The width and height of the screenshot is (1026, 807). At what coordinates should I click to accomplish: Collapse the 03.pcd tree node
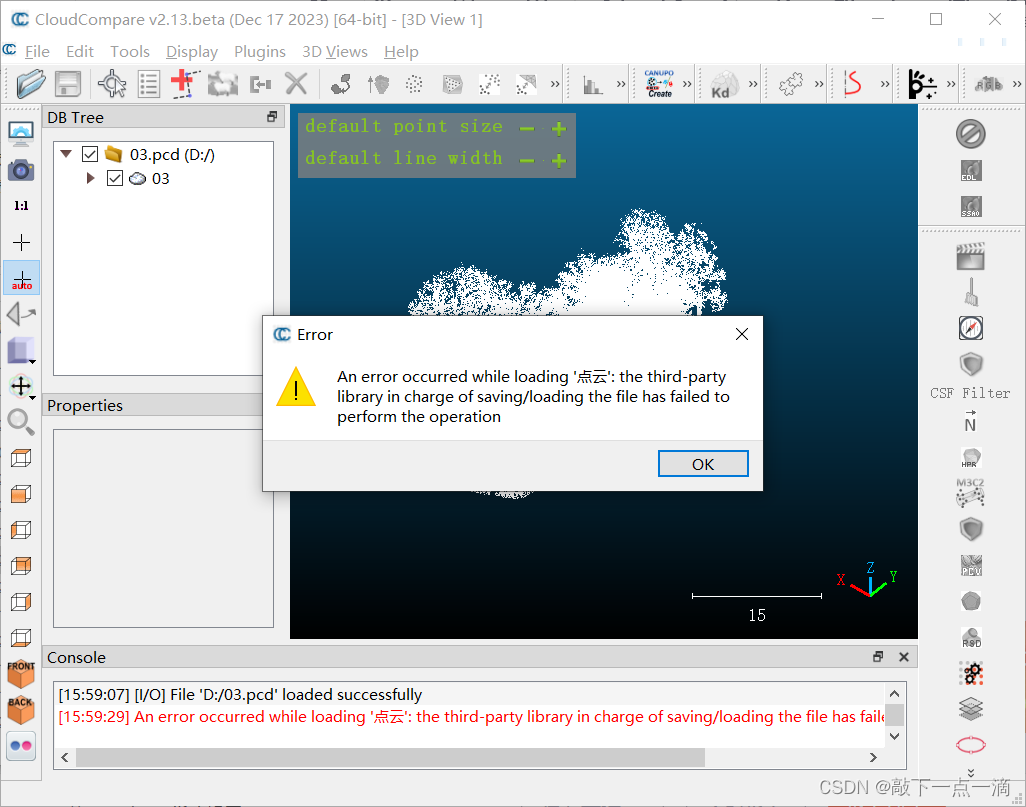click(x=65, y=154)
